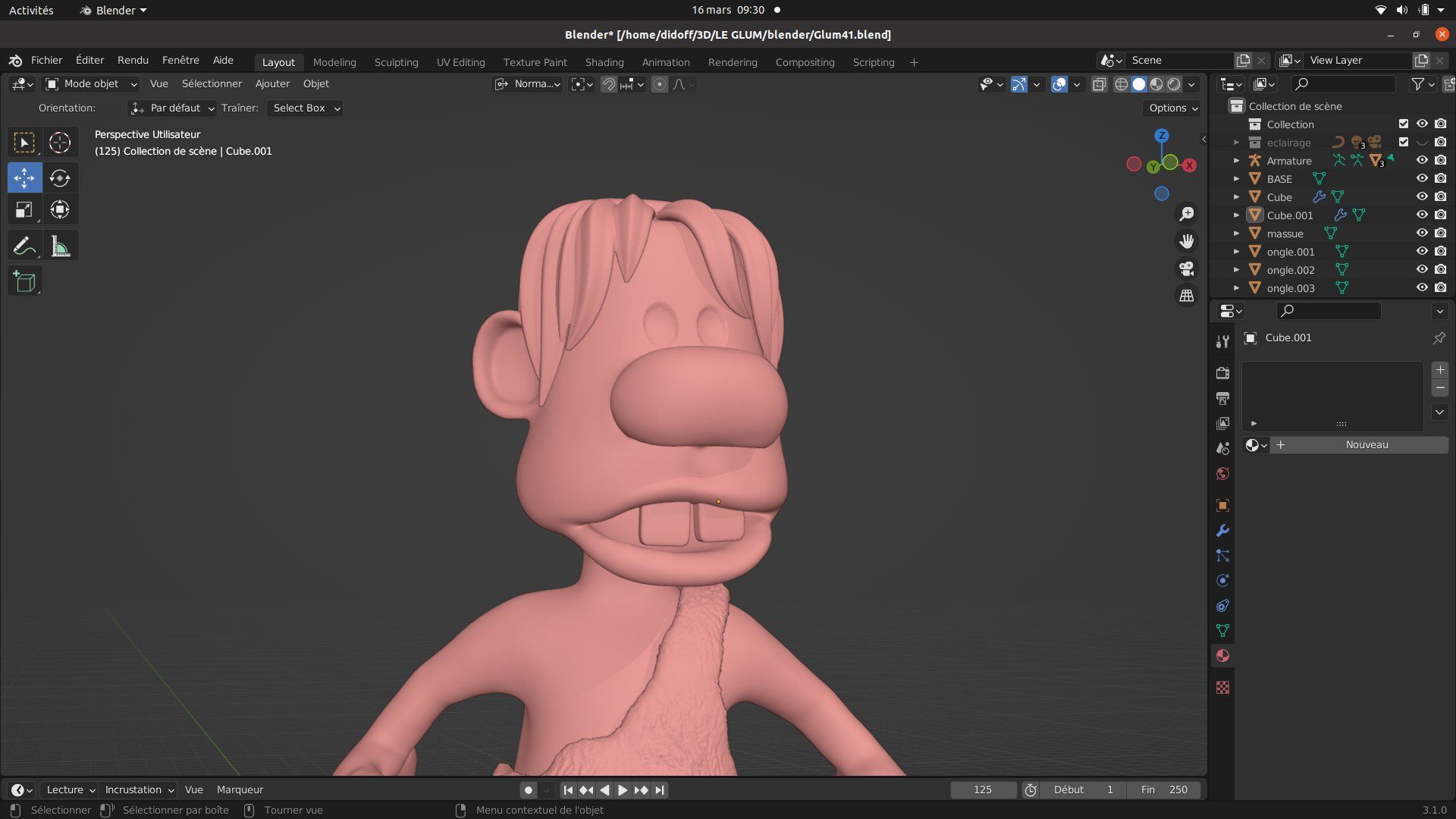Toggle snapping magnet icon

608,84
